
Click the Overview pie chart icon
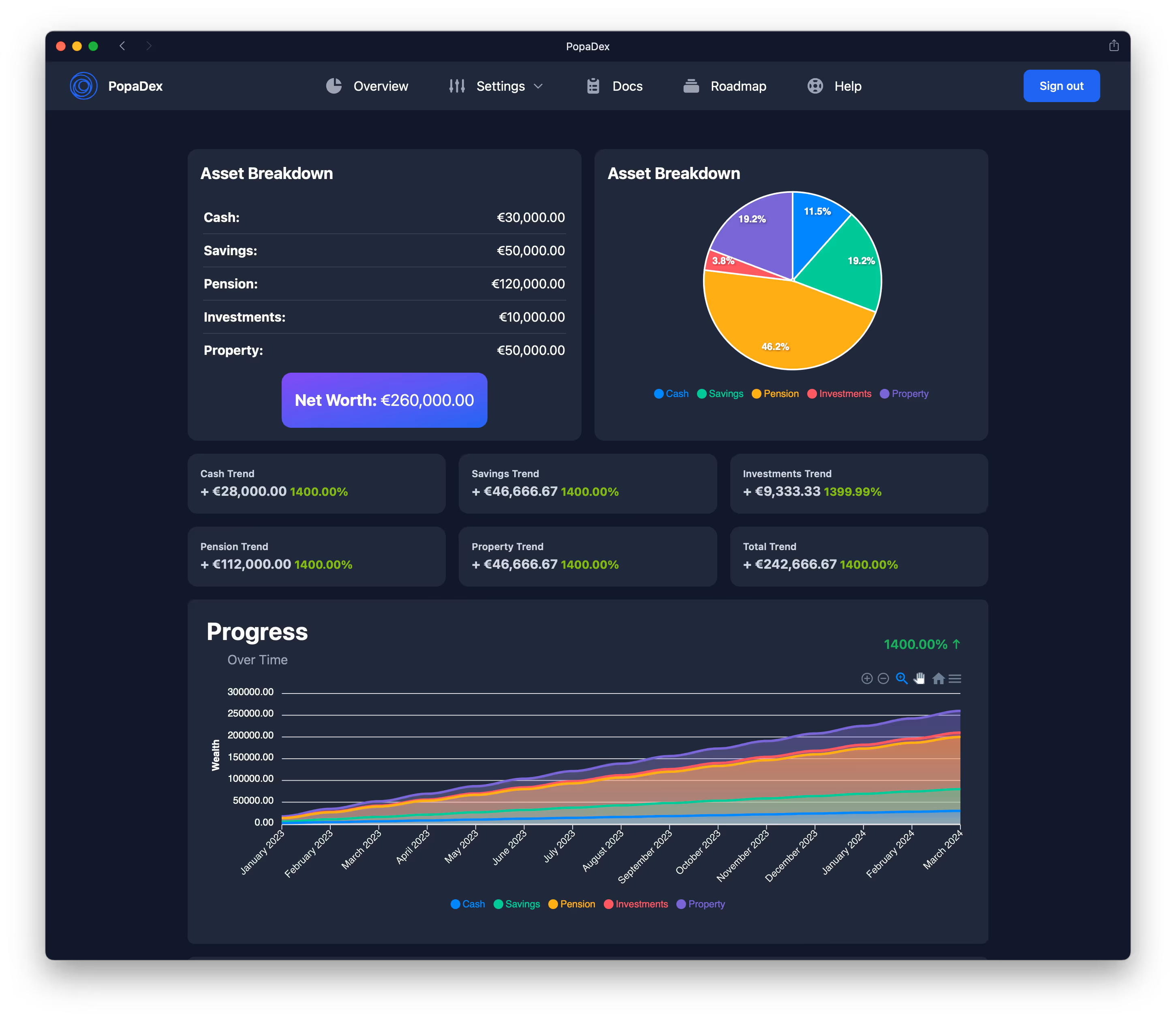pos(334,86)
